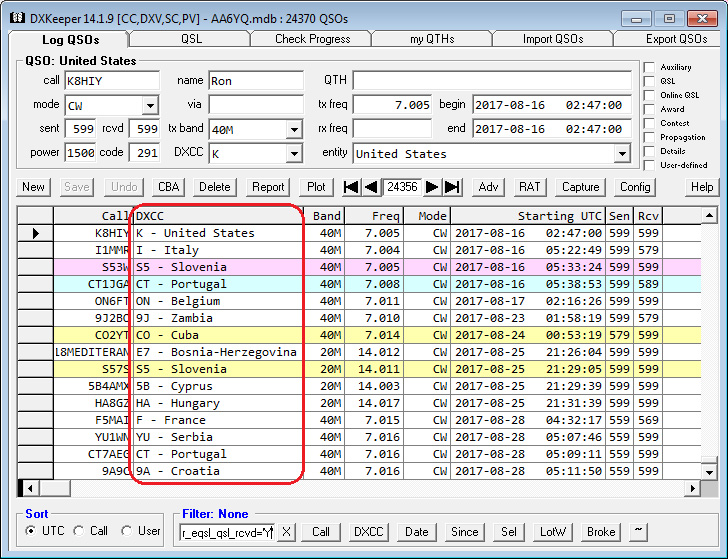Advance to the next QSO record

click(432, 187)
